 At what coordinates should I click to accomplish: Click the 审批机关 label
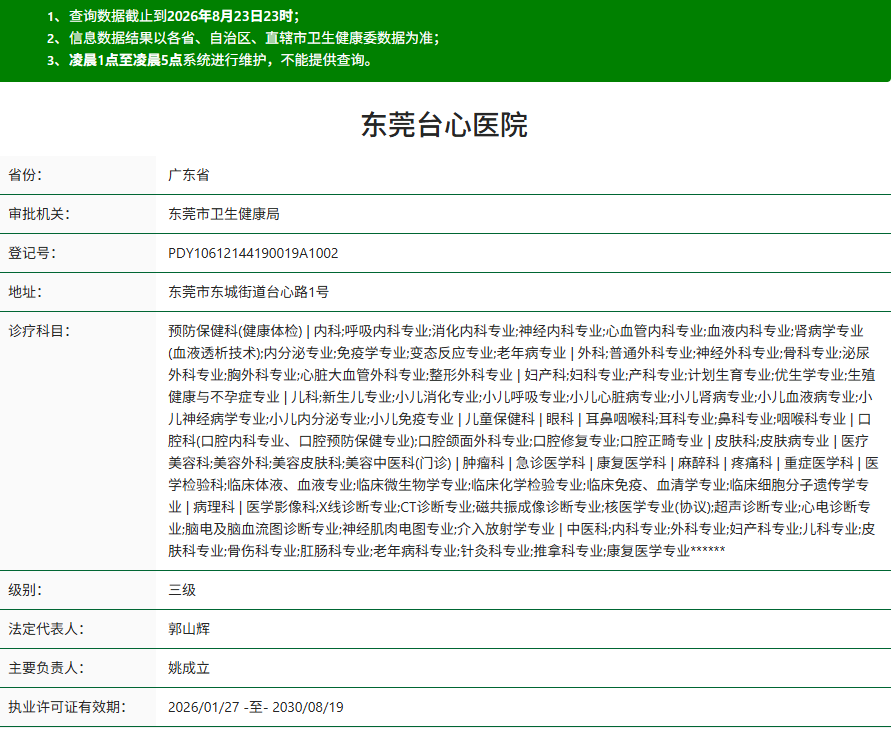pyautogui.click(x=39, y=214)
